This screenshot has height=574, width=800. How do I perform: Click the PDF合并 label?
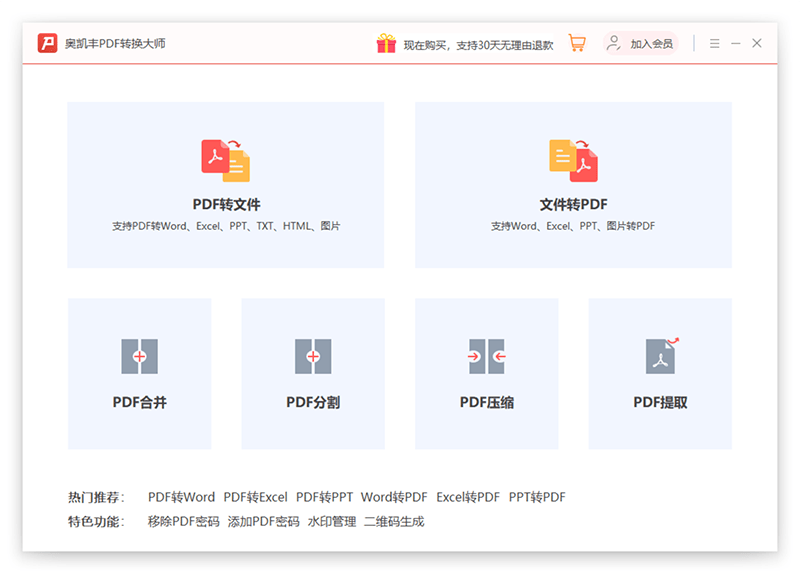[x=139, y=403]
